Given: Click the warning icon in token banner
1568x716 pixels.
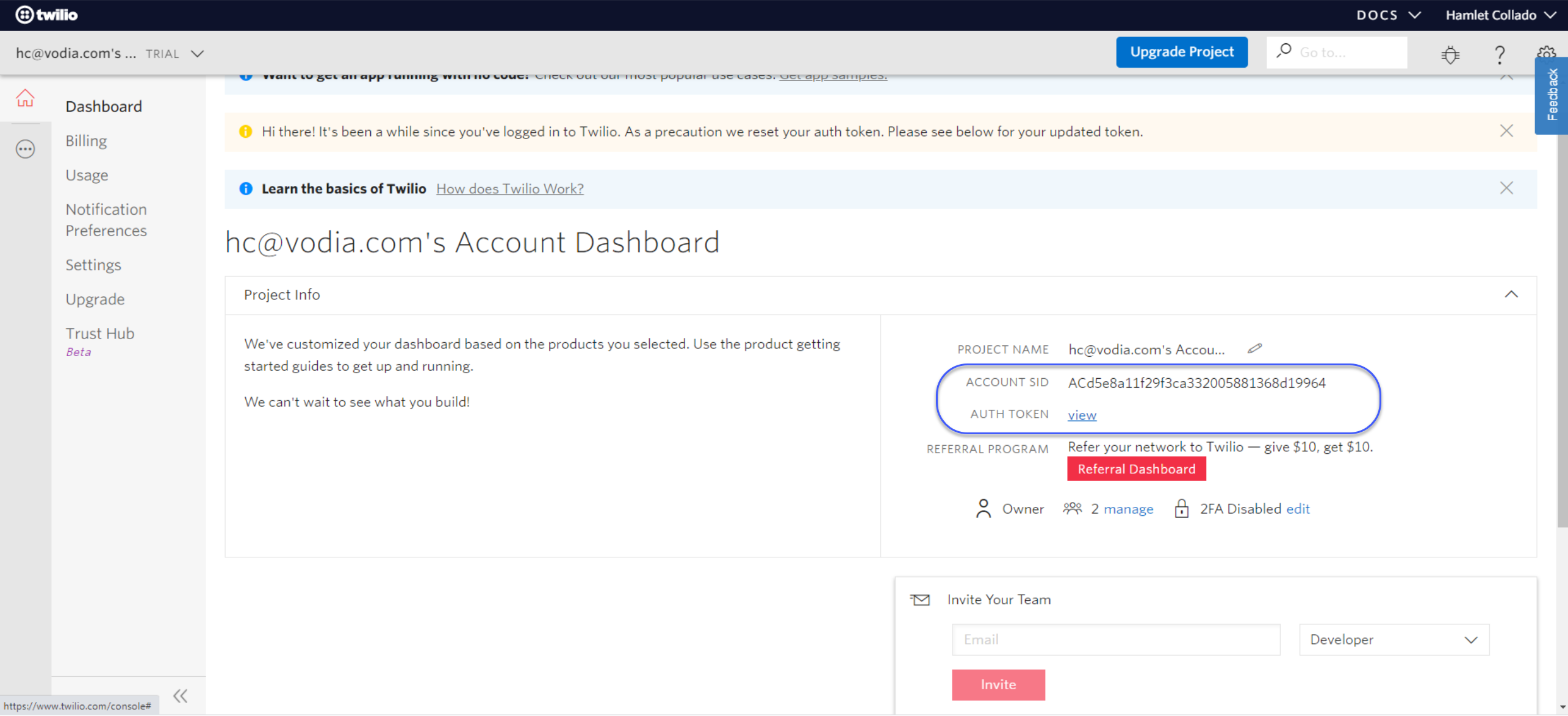Looking at the screenshot, I should tap(245, 132).
